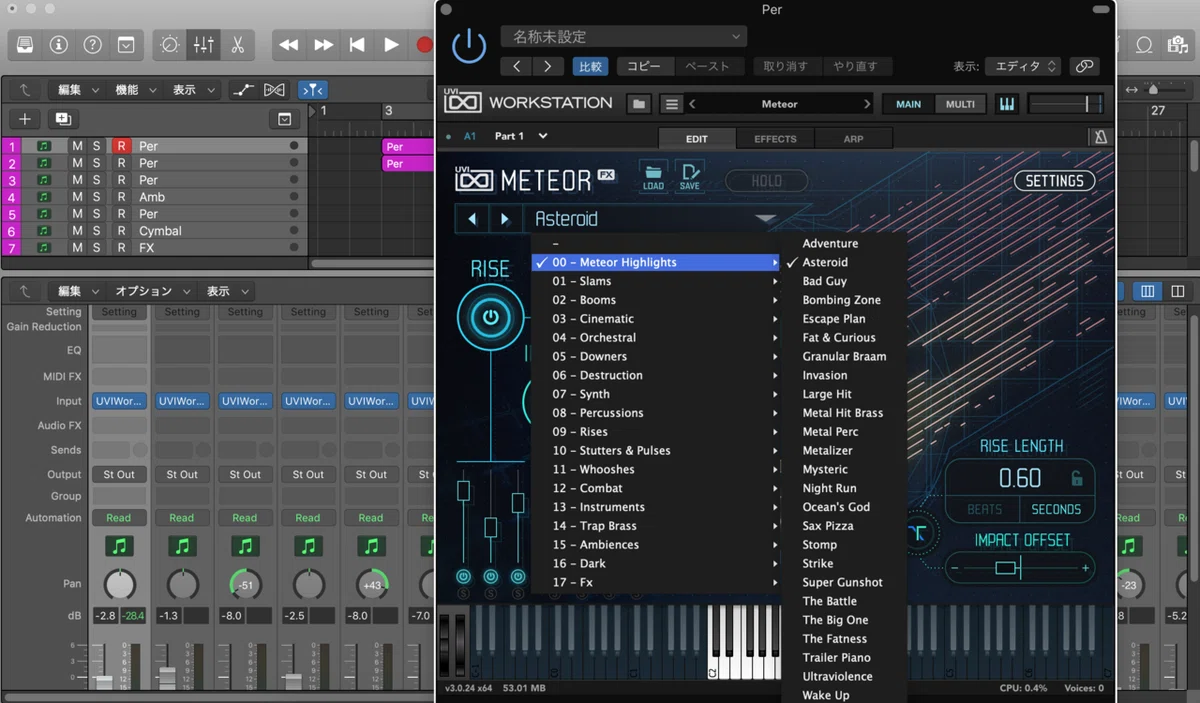The width and height of the screenshot is (1200, 703).
Task: Solo track 7 FX
Action: pyautogui.click(x=97, y=248)
